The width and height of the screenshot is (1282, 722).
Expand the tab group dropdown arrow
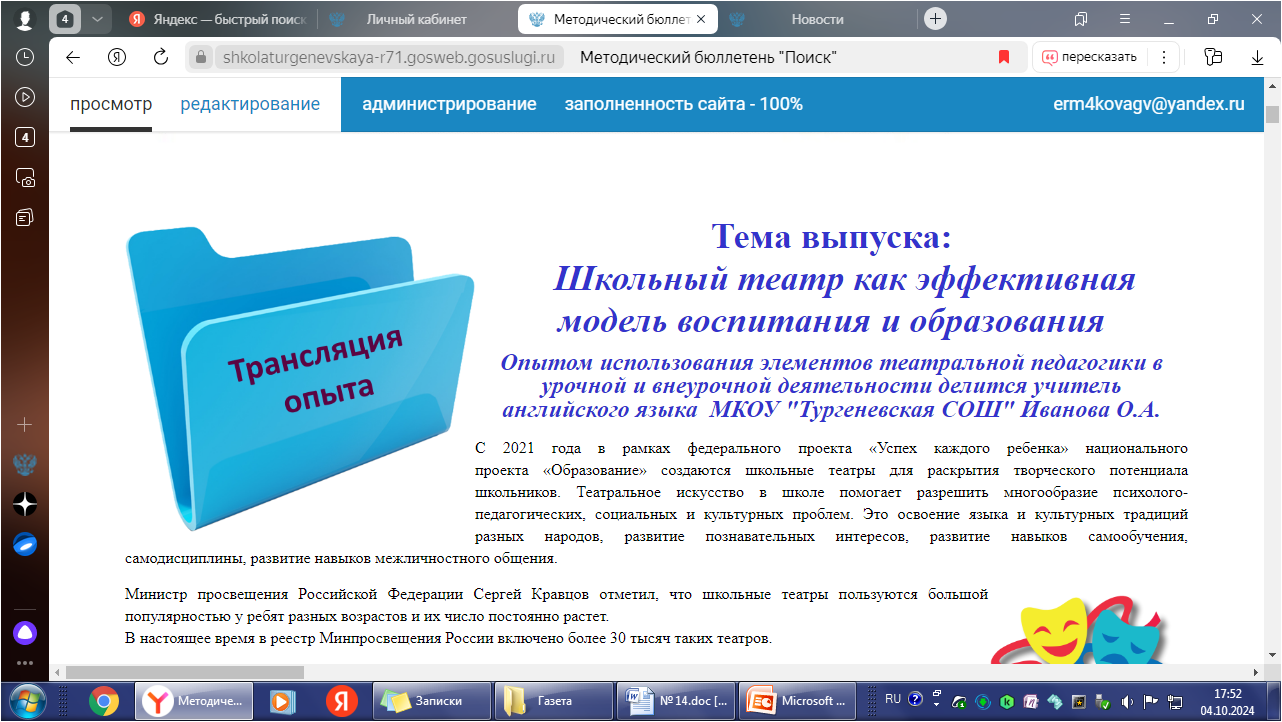point(96,19)
